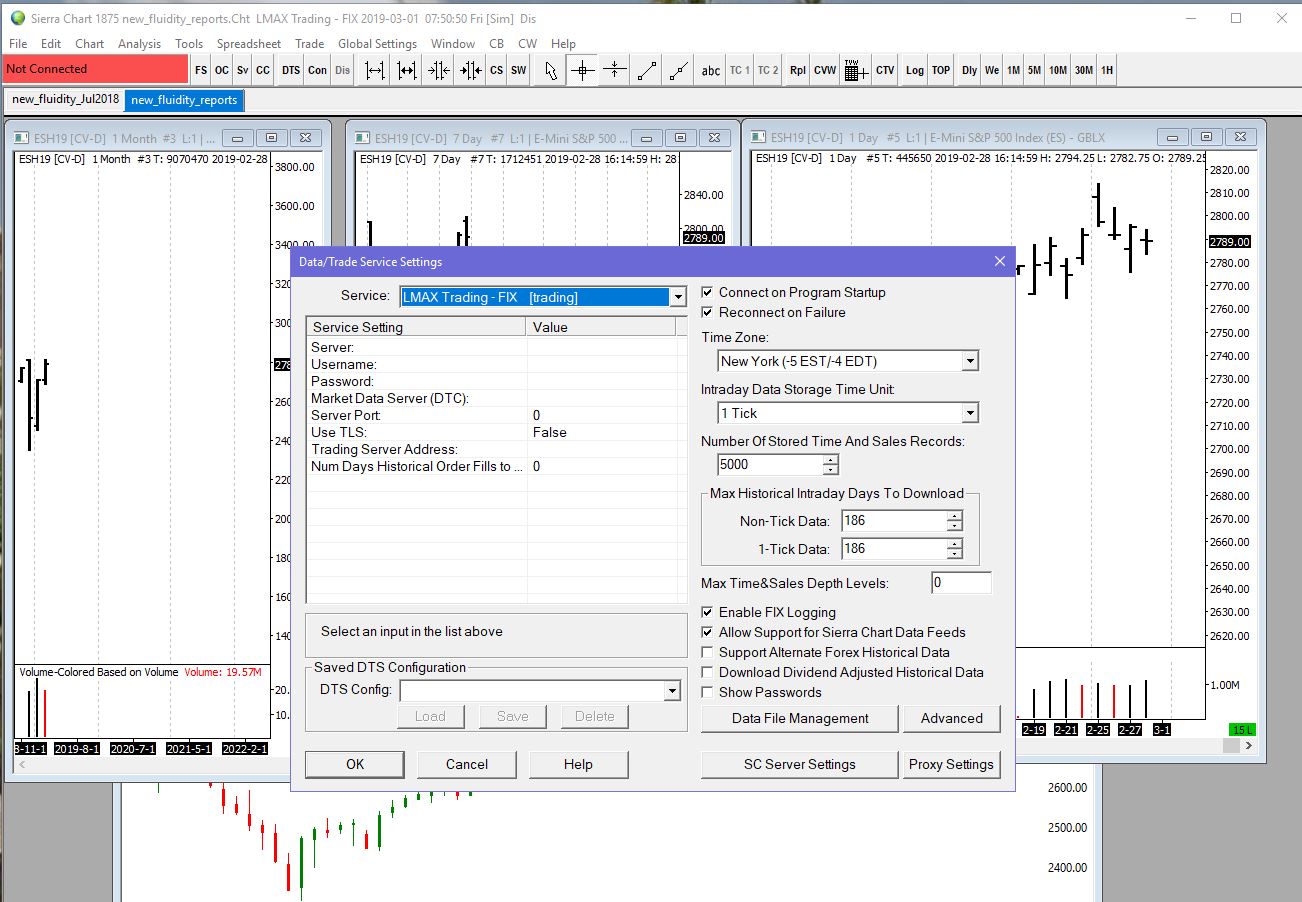Expand the Time Zone dropdown

(969, 361)
